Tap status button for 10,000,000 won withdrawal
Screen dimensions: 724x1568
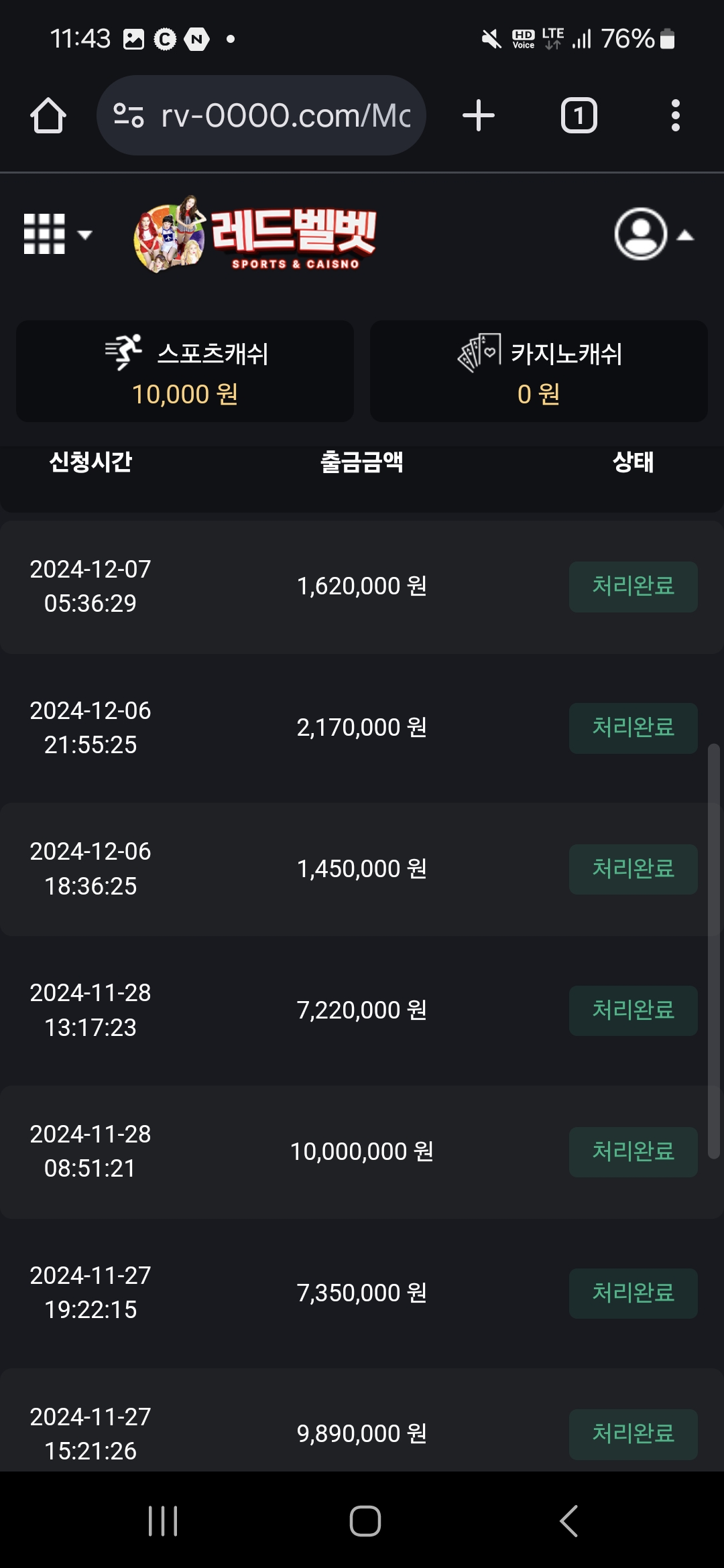(x=633, y=1152)
